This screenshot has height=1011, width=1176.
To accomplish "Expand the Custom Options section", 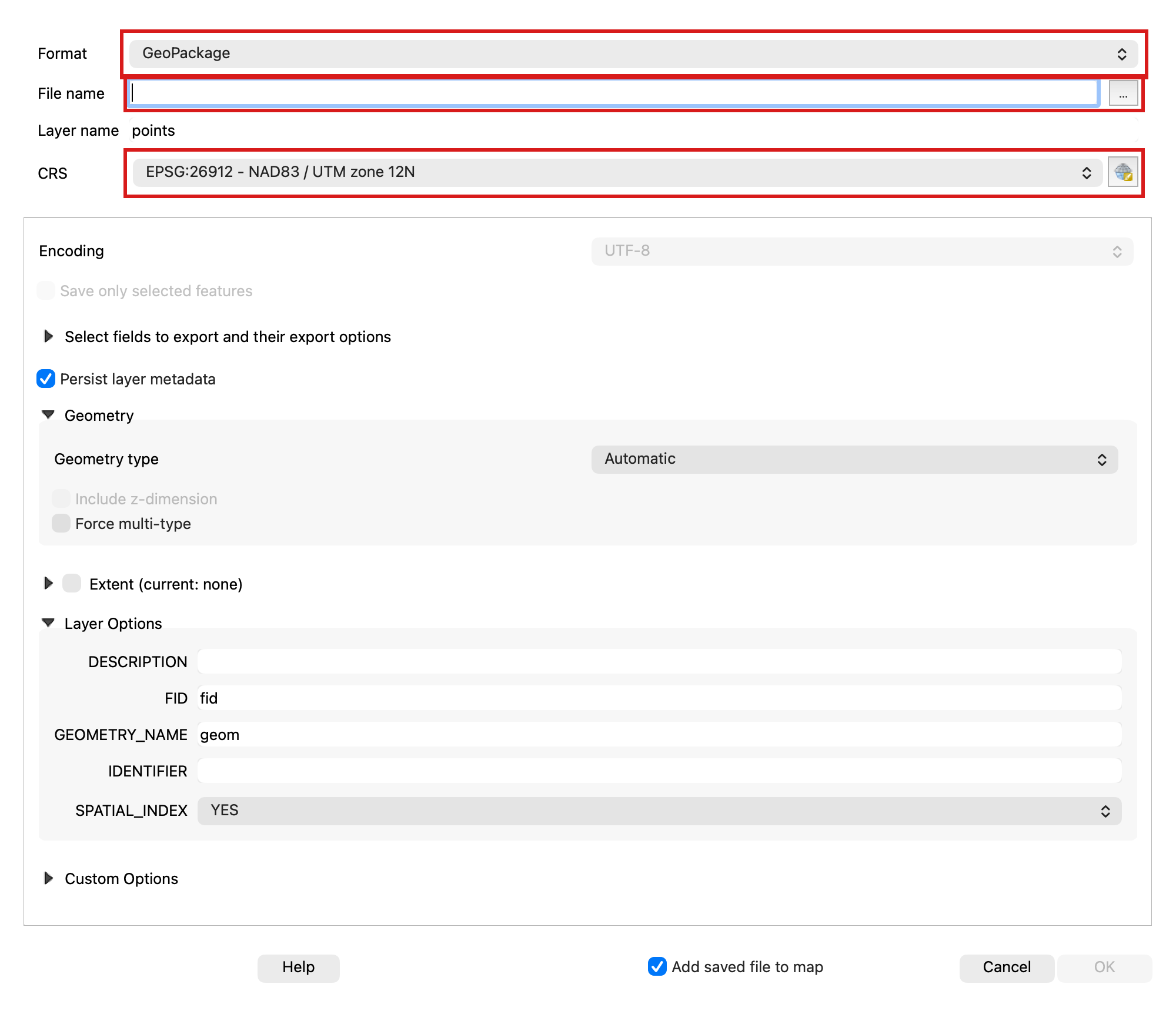I will point(49,878).
